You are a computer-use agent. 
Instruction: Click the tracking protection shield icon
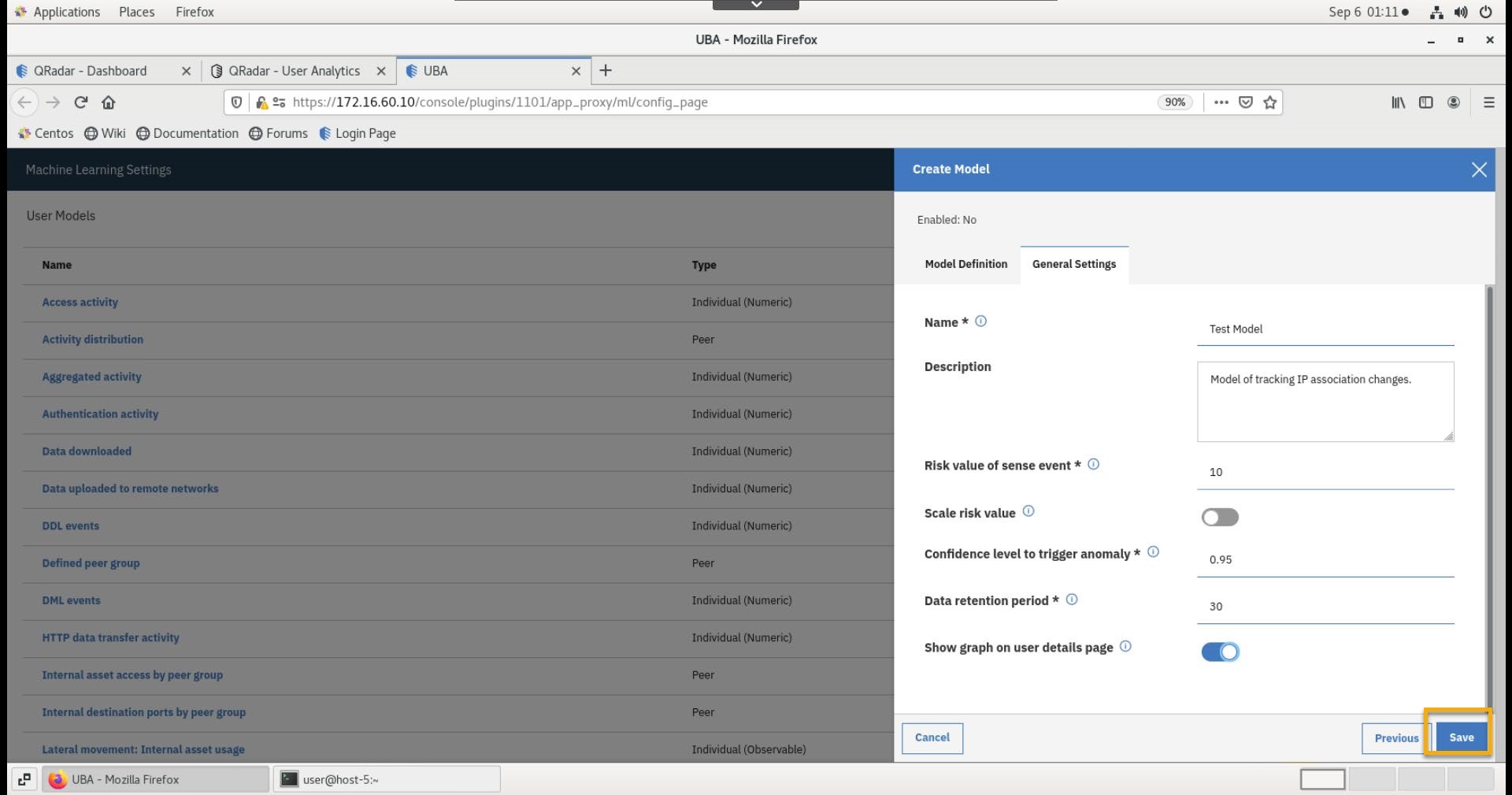236,102
